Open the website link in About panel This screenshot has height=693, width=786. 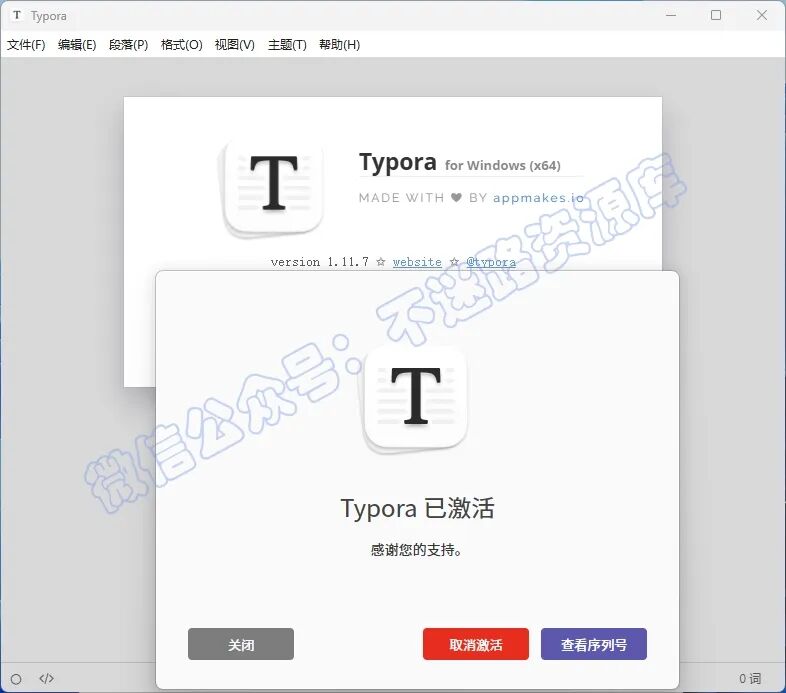[x=417, y=262]
